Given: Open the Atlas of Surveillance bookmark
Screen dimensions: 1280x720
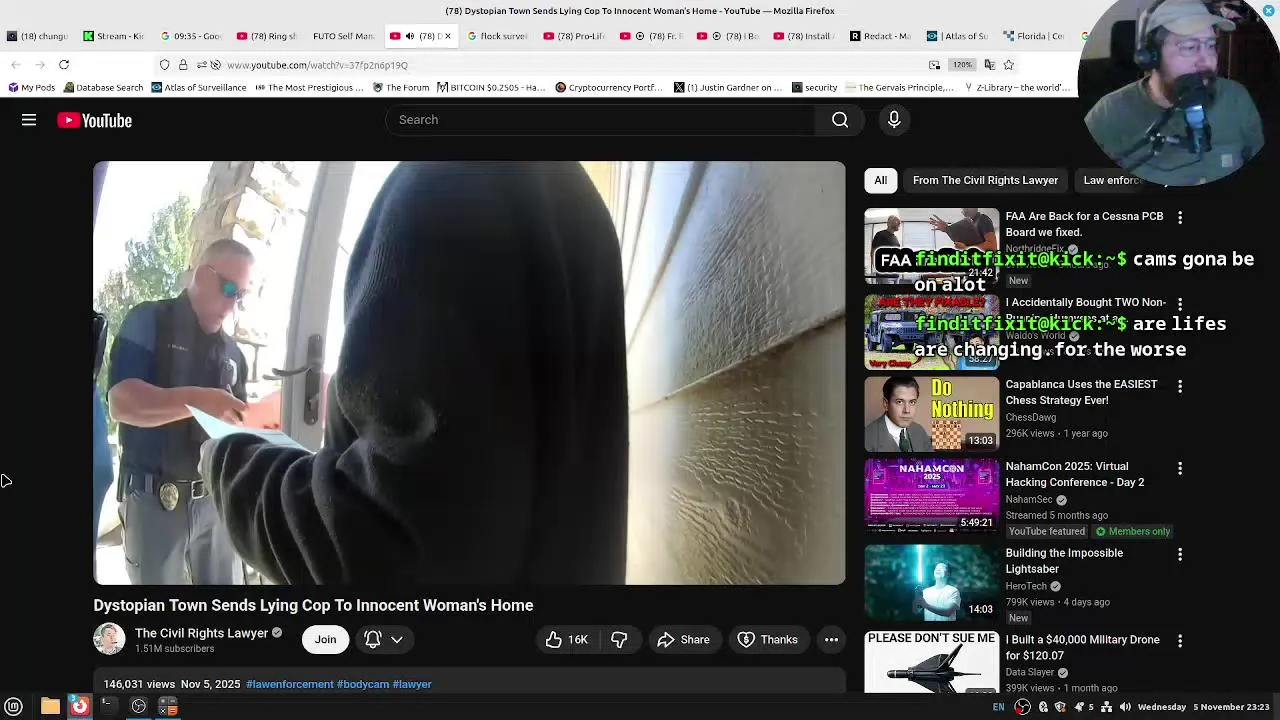Looking at the screenshot, I should tap(199, 88).
